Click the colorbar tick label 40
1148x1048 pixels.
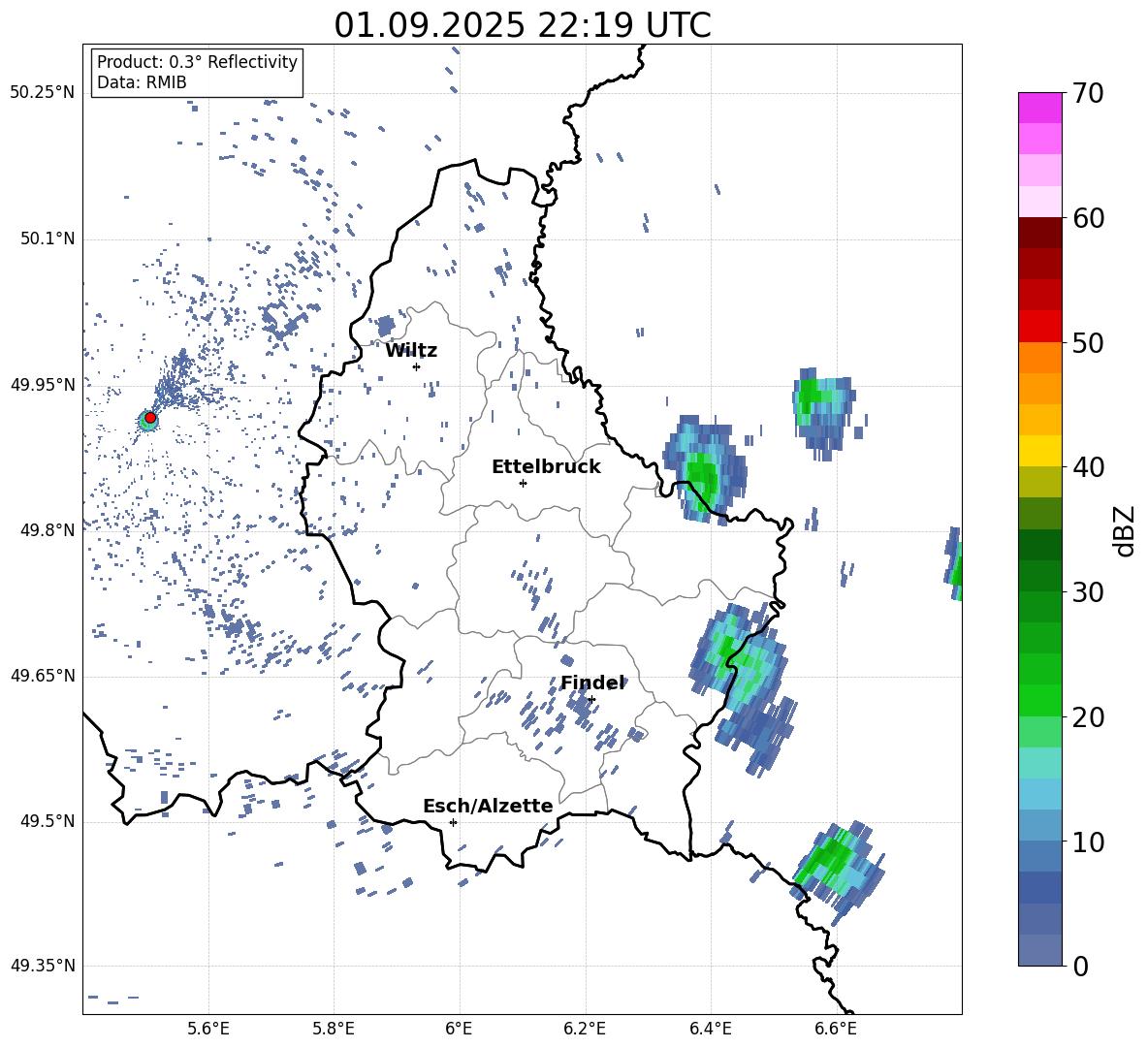point(1088,467)
